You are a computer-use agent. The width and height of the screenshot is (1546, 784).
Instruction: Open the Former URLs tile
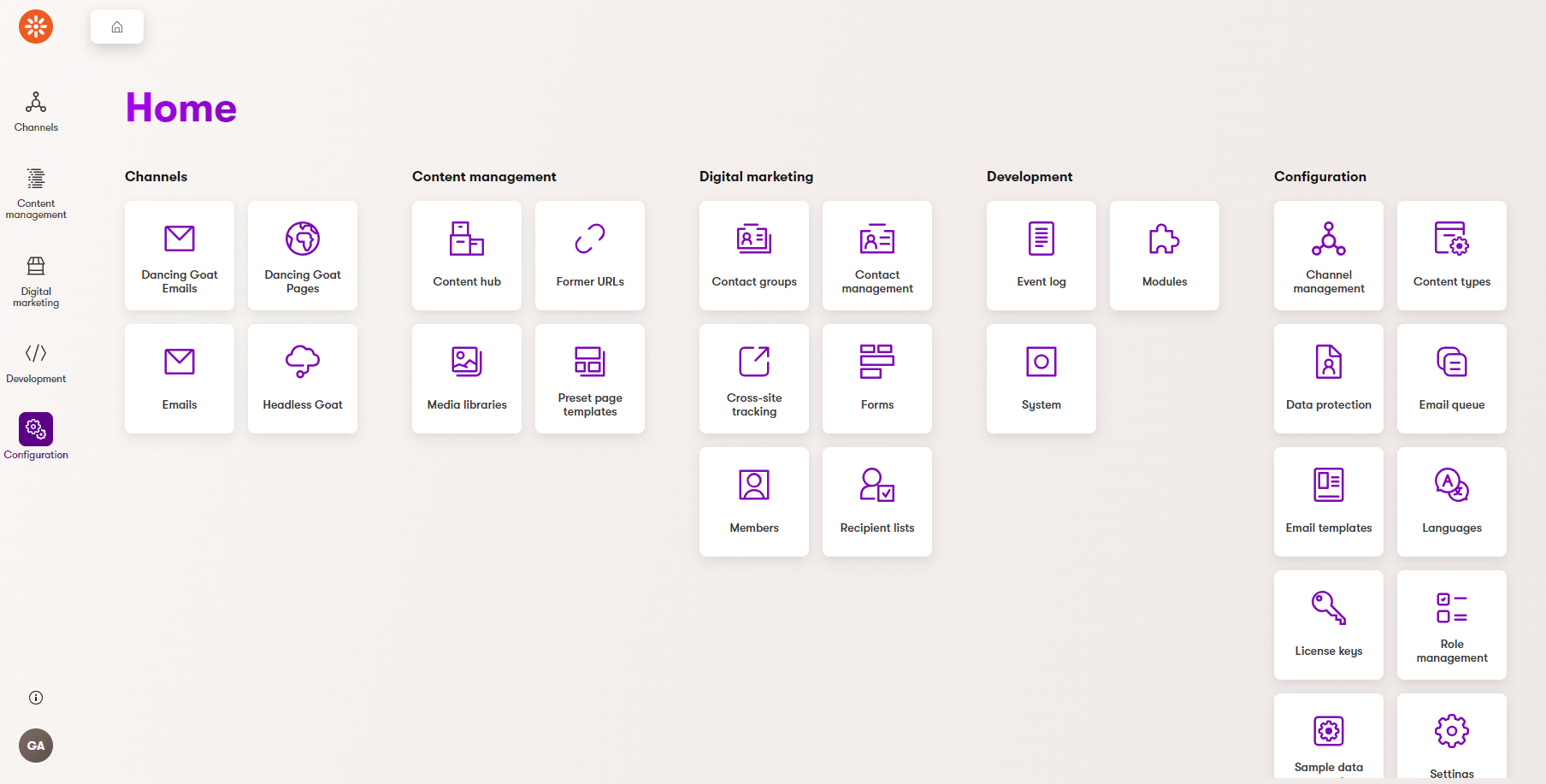(590, 256)
